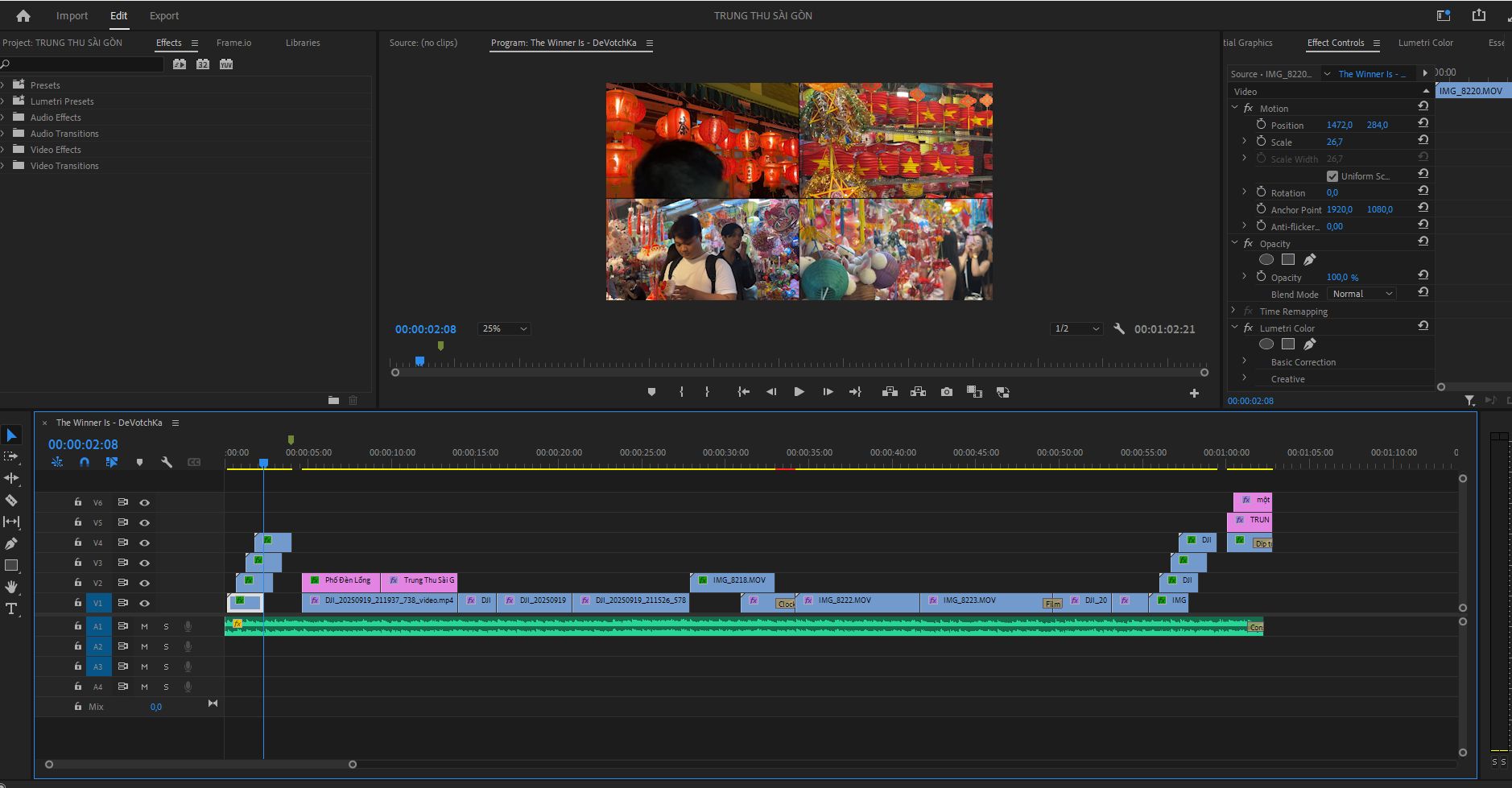Select the Razor tool
This screenshot has height=788, width=1512.
click(x=11, y=500)
